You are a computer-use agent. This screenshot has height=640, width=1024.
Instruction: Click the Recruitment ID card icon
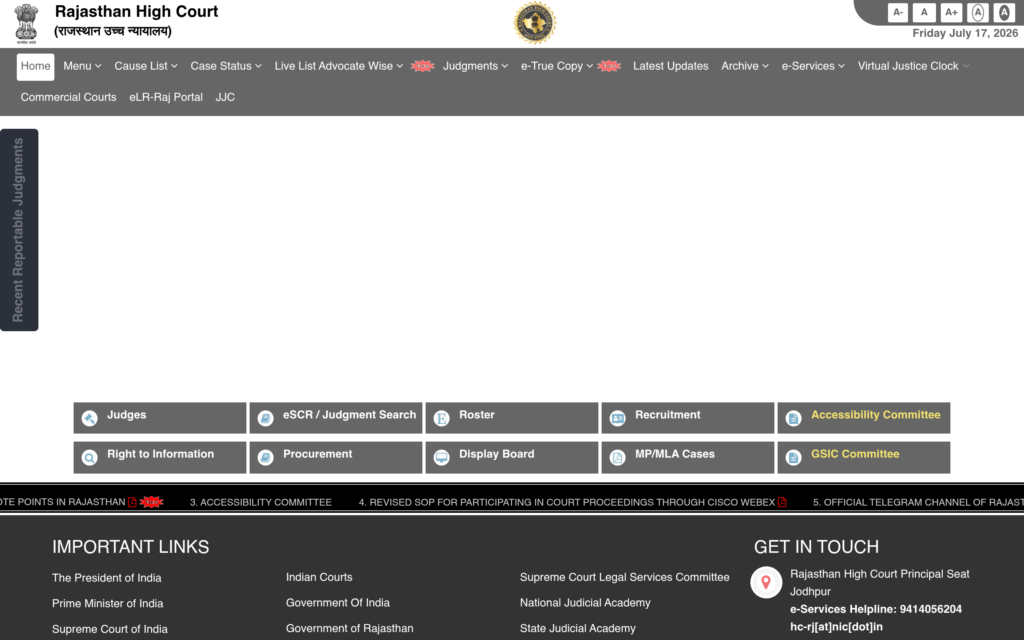point(618,418)
